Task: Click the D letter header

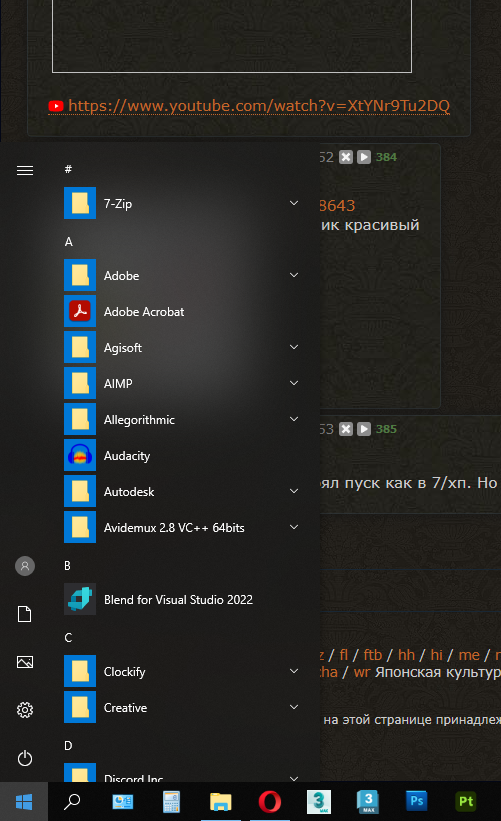Action: [68, 746]
